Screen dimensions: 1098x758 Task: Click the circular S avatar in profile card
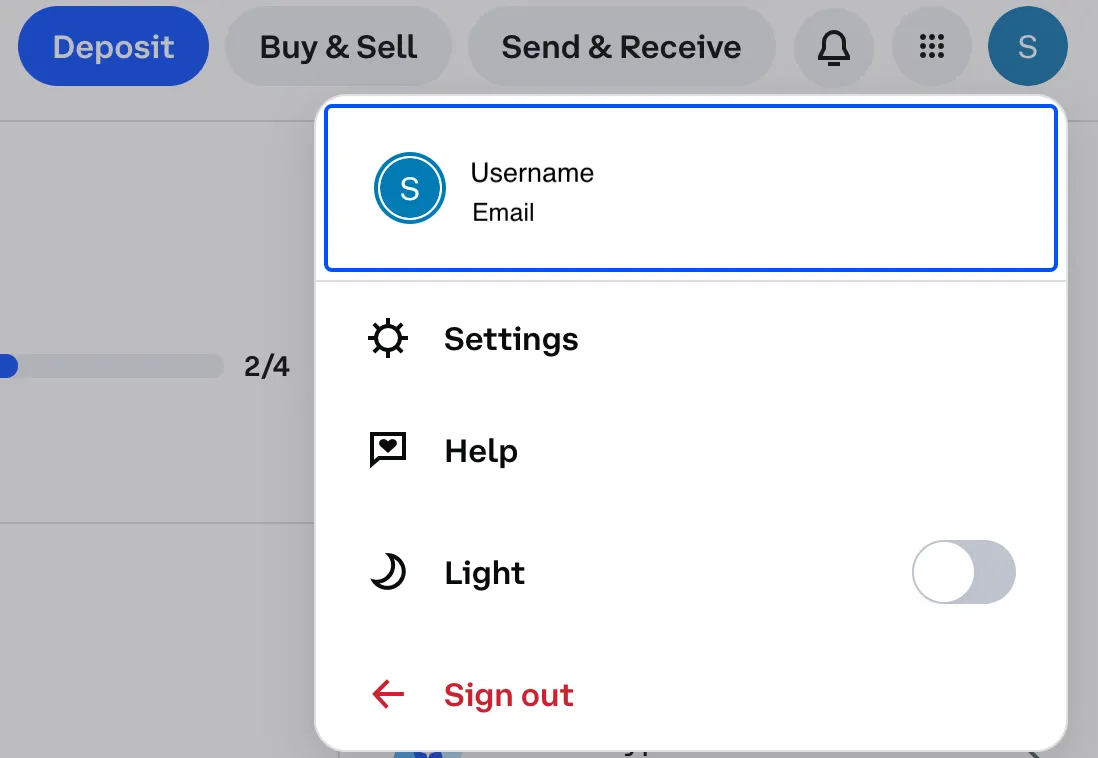[410, 188]
